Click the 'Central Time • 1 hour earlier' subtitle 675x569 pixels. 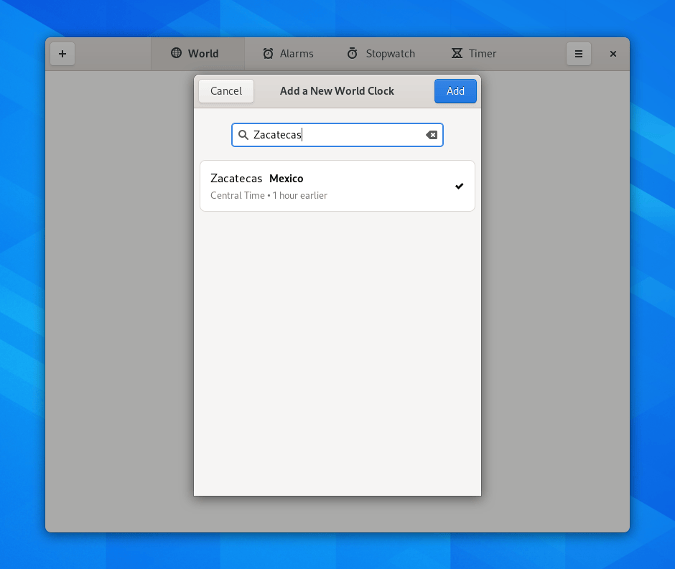coord(268,196)
